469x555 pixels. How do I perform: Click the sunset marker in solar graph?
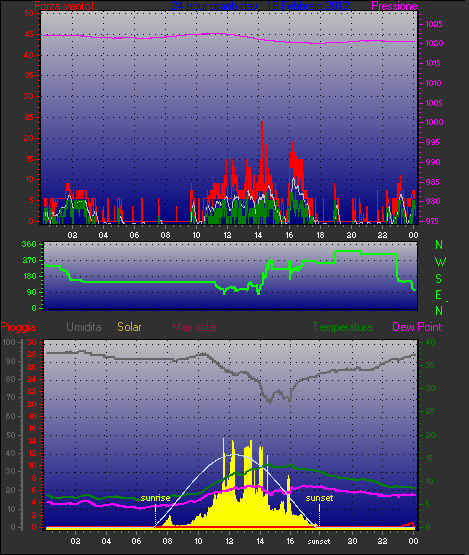[x=319, y=498]
